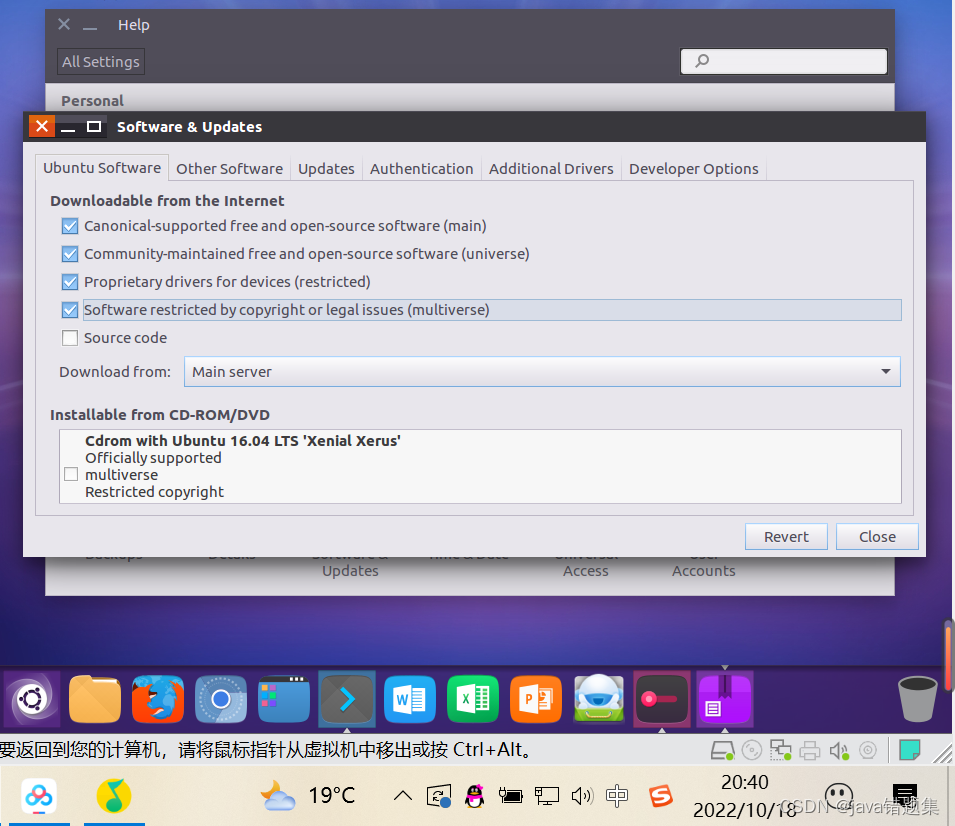This screenshot has width=955, height=826.
Task: Select the Developer Options tab
Action: click(x=693, y=169)
